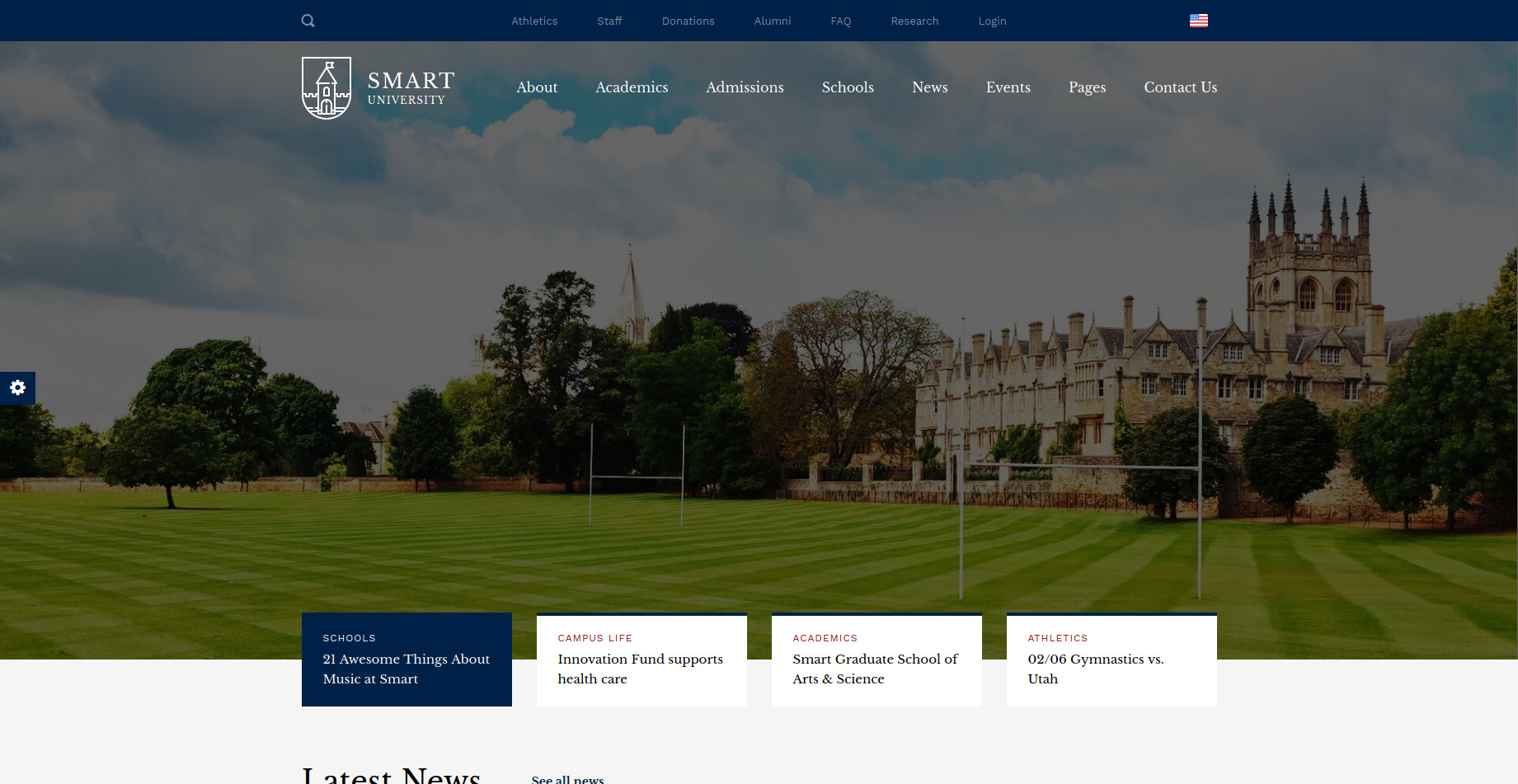Open '21 Awesome Things About Music at Smart'
The width and height of the screenshot is (1518, 784).
[407, 669]
